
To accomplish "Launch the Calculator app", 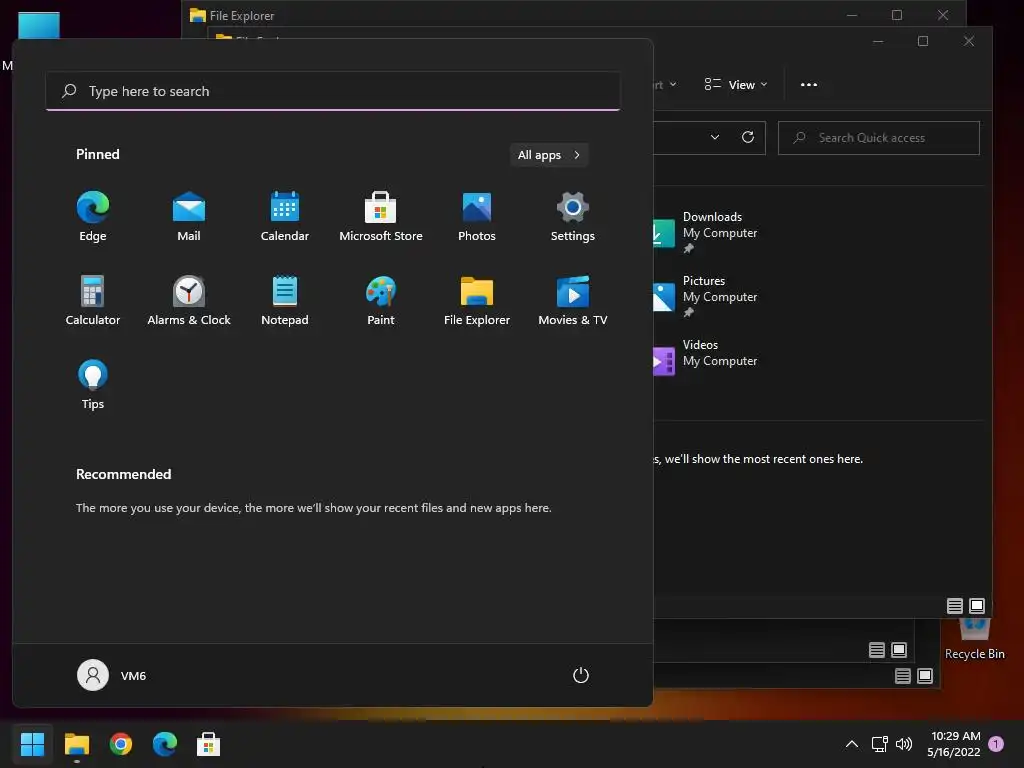I will tap(93, 300).
